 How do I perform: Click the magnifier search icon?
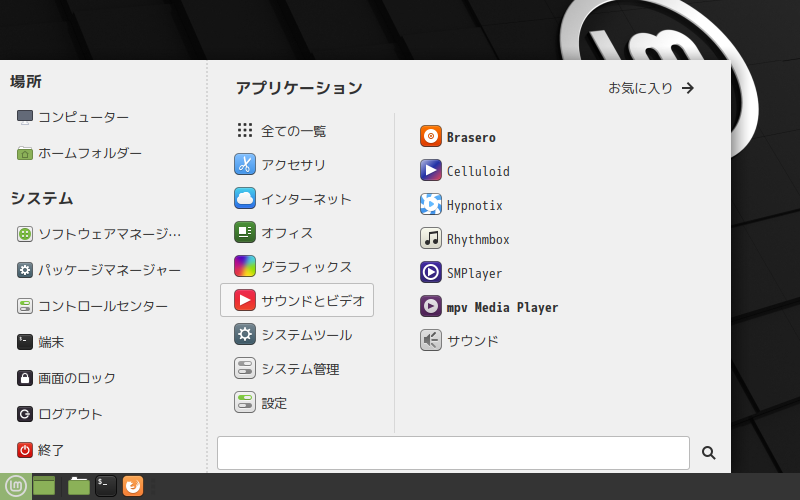pyautogui.click(x=708, y=453)
